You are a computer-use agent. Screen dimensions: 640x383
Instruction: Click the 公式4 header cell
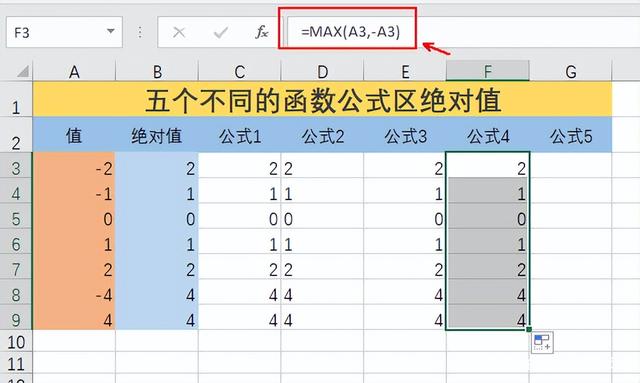point(488,135)
